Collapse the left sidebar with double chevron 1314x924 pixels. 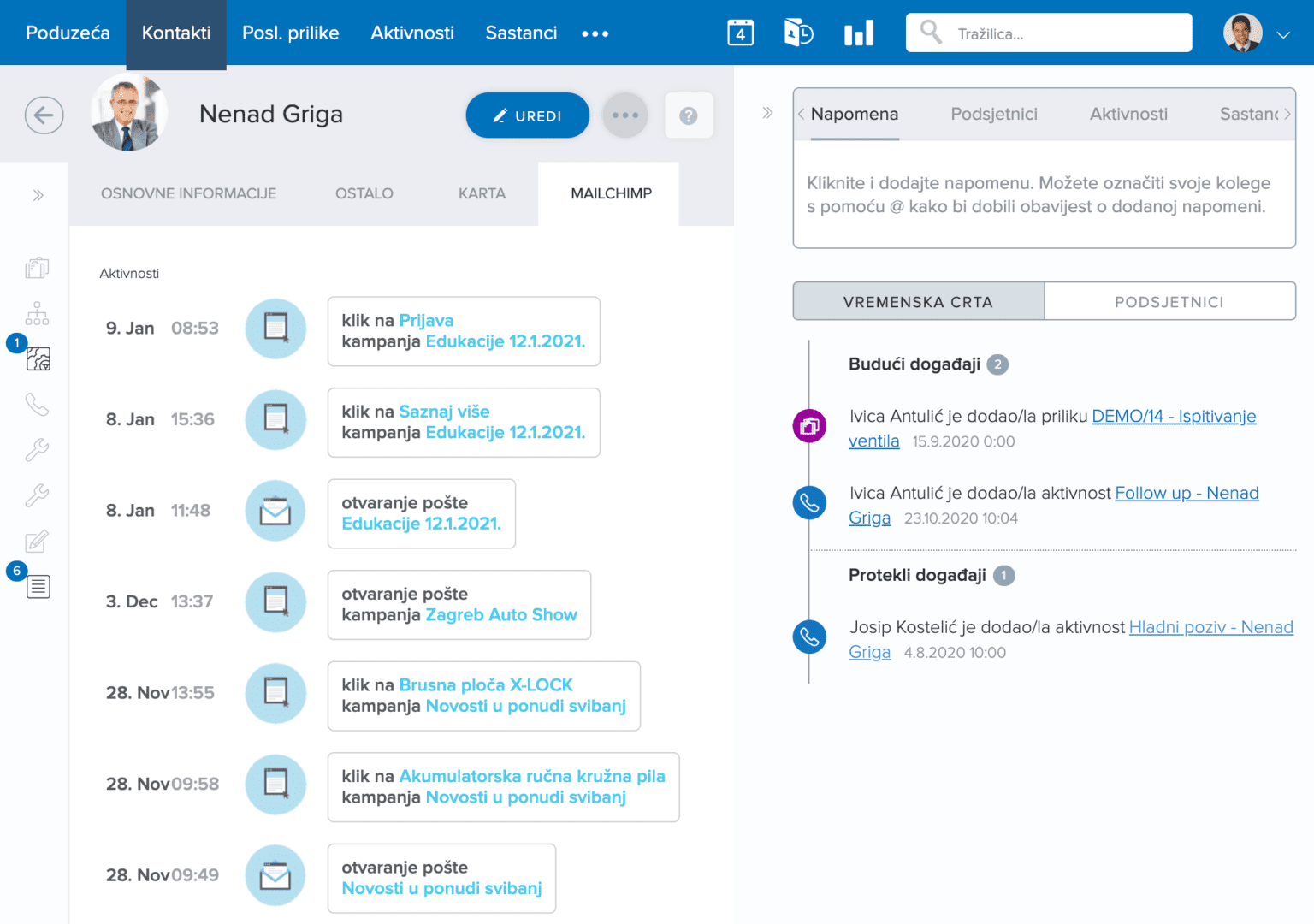(x=37, y=194)
